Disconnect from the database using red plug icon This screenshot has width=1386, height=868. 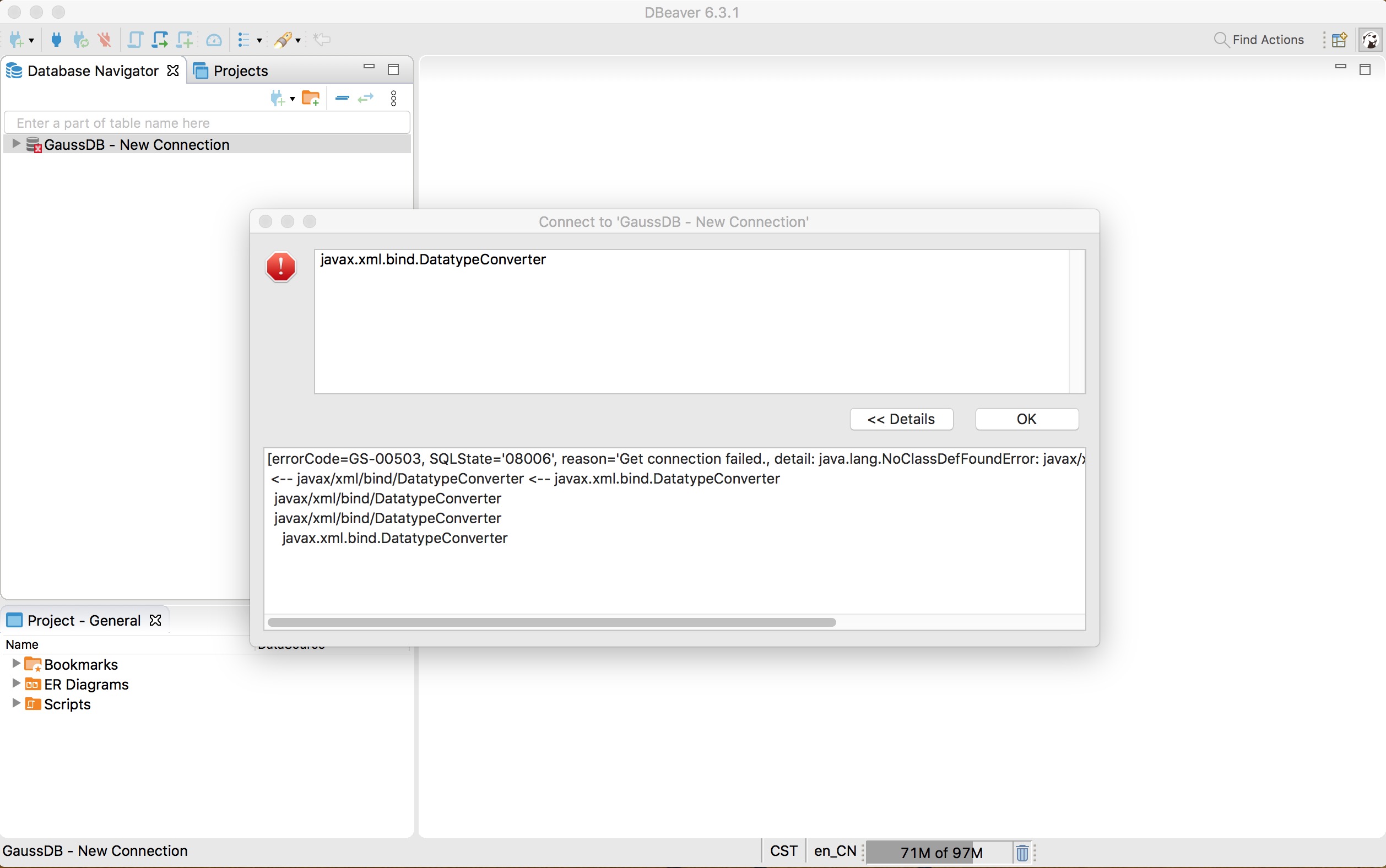point(105,40)
